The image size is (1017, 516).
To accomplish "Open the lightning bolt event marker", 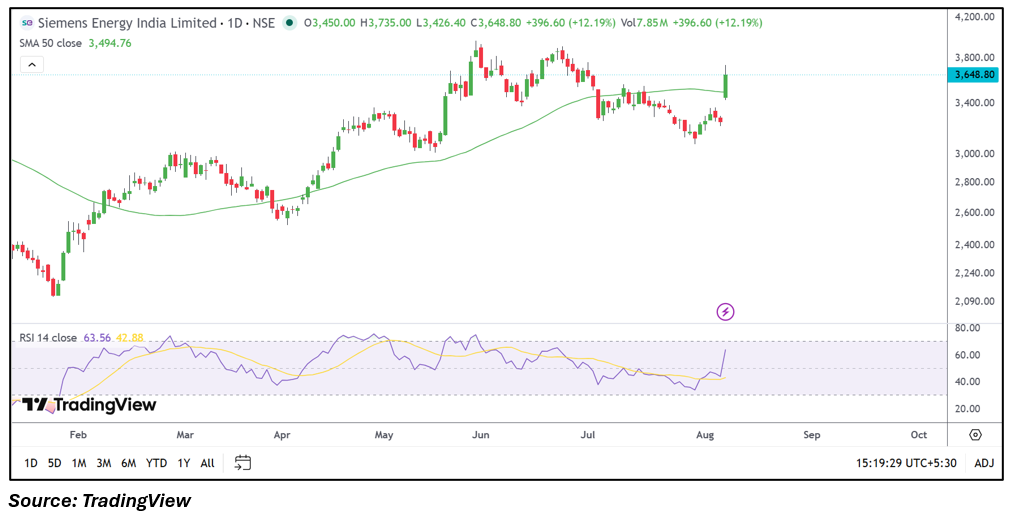I will pos(725,312).
